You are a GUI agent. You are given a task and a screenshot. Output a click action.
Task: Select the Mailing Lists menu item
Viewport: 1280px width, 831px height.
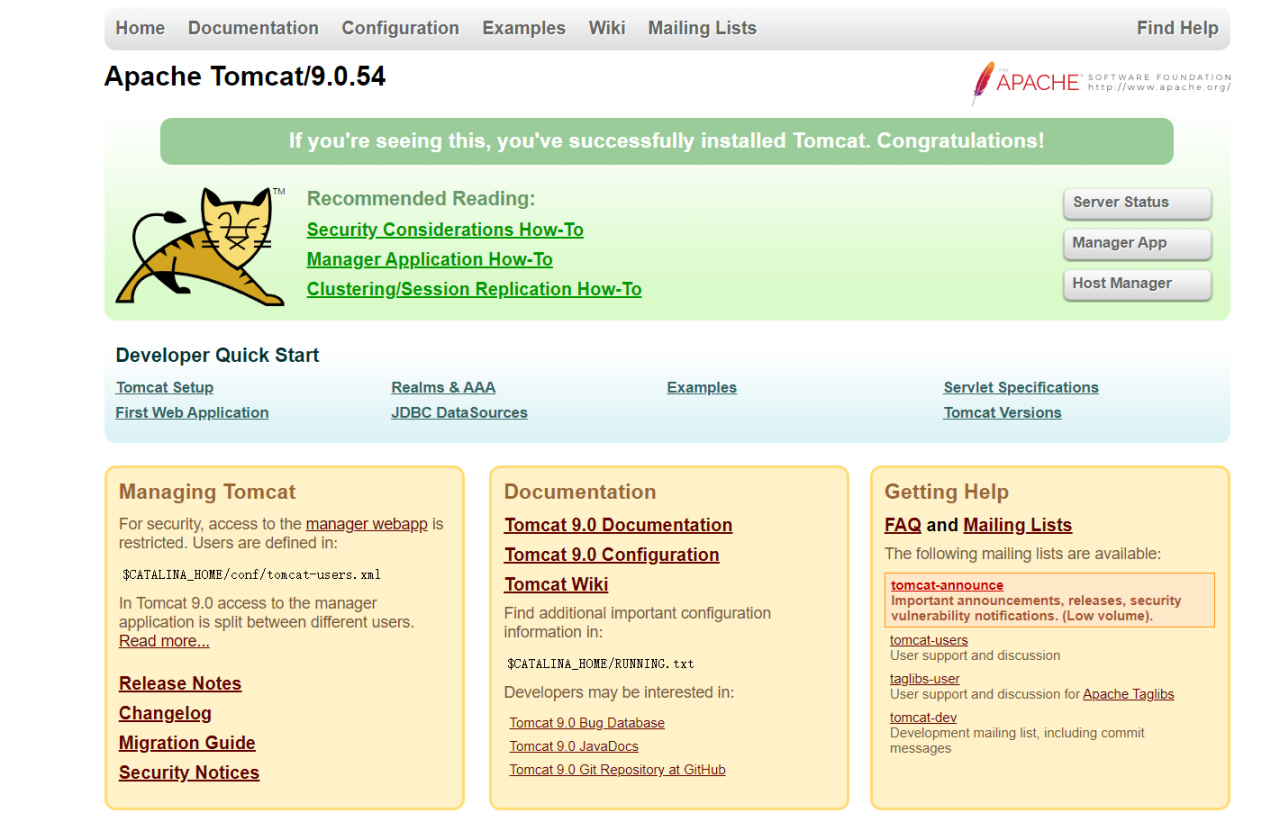click(701, 27)
